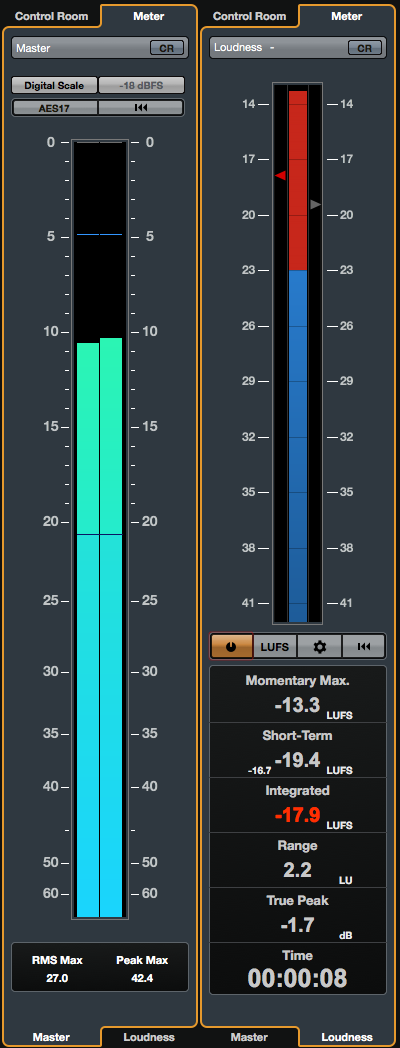Switch to Loudness tab at bottom of left panel
Viewport: 400px width, 1048px height.
(149, 1037)
